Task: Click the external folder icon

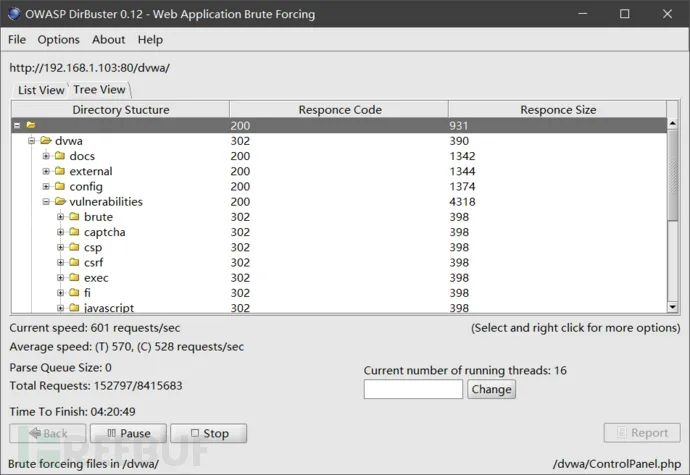Action: [x=60, y=171]
